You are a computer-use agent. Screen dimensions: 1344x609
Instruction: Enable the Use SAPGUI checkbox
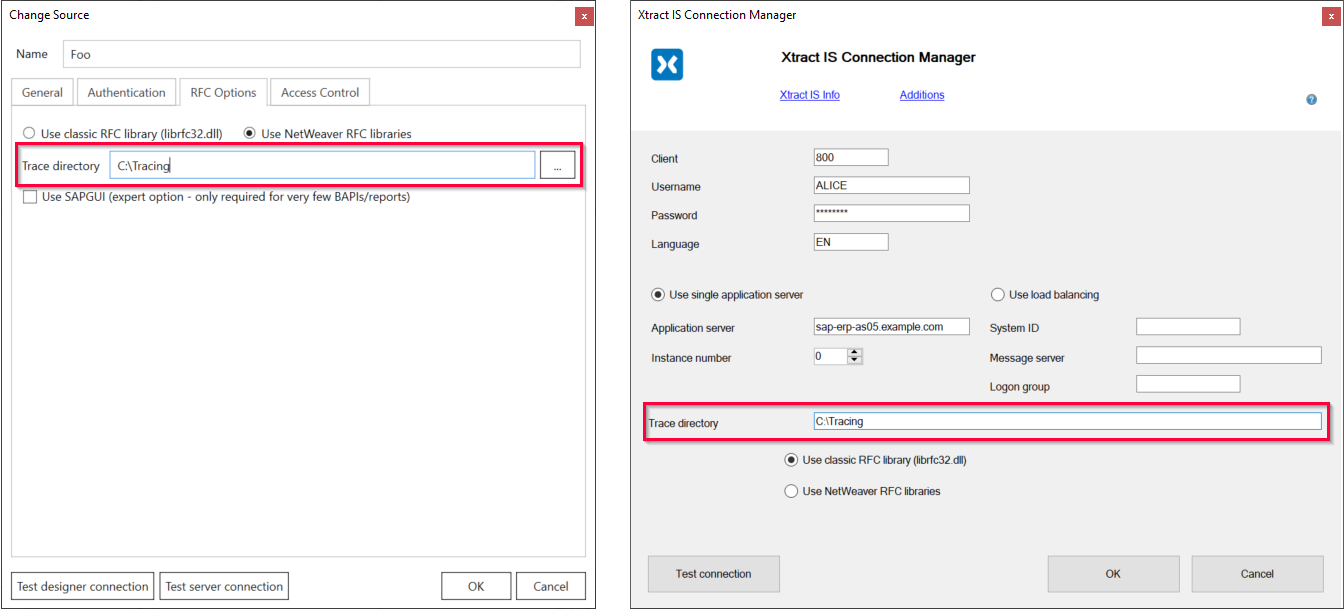pyautogui.click(x=30, y=197)
